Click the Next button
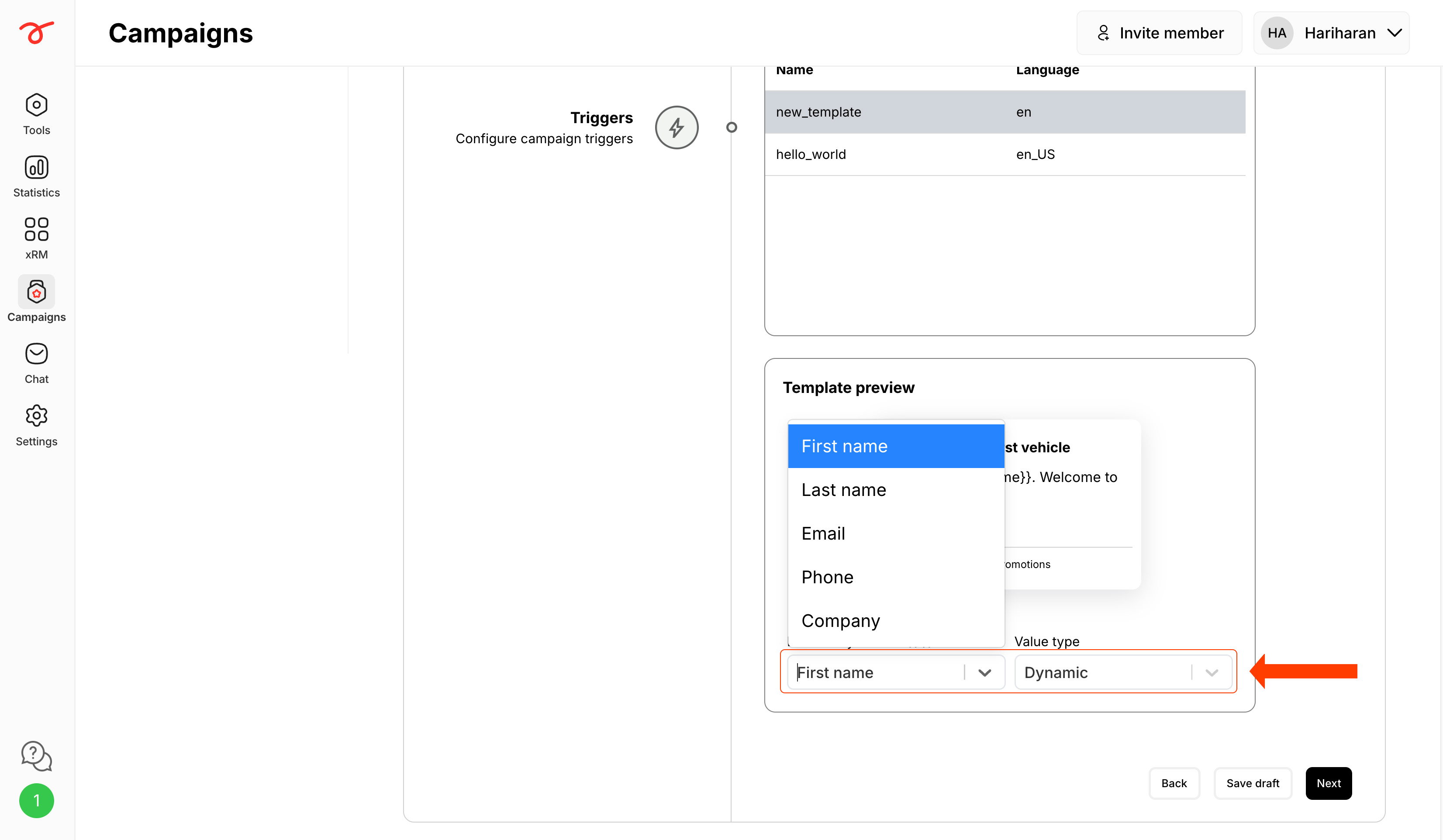Viewport: 1443px width, 840px height. pyautogui.click(x=1329, y=783)
